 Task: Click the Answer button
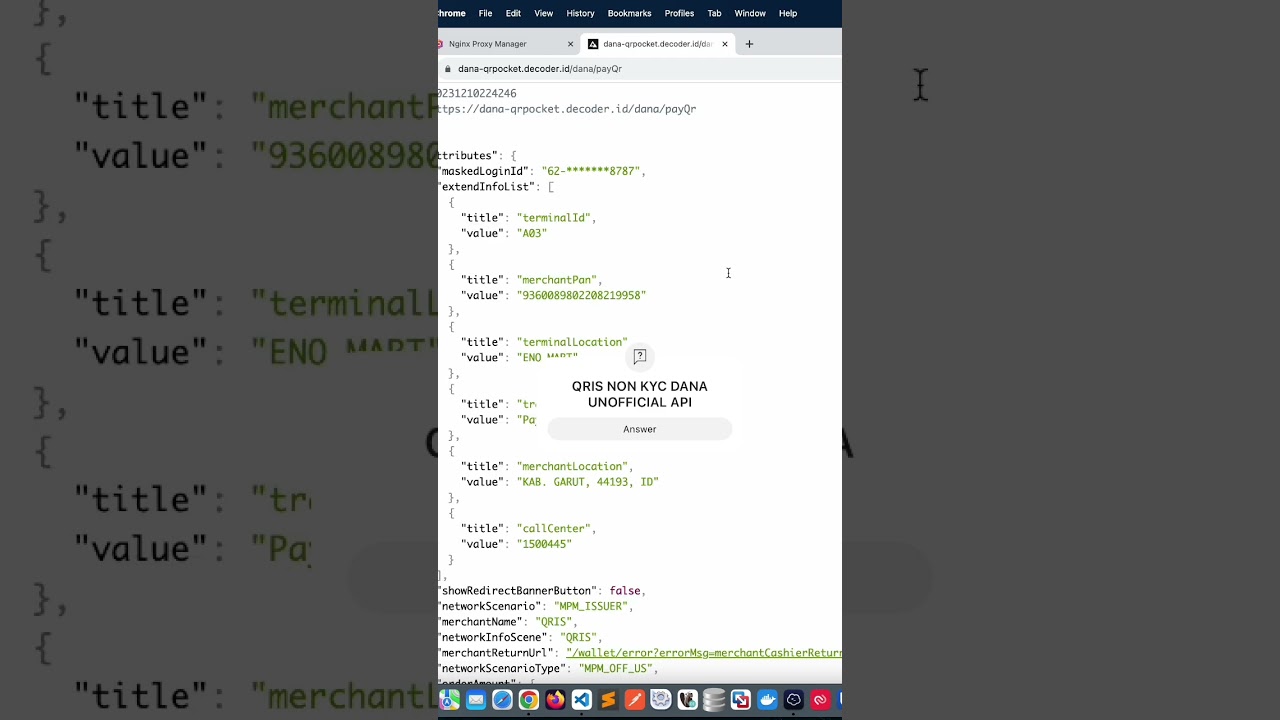[x=640, y=429]
